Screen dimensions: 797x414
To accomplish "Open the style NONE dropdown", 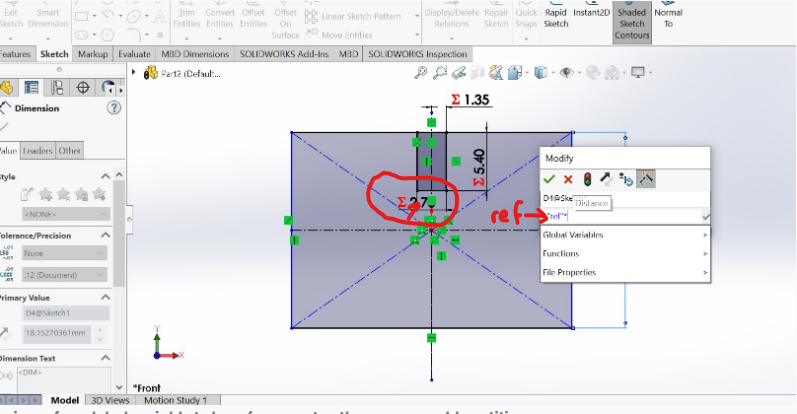I will 66,214.
